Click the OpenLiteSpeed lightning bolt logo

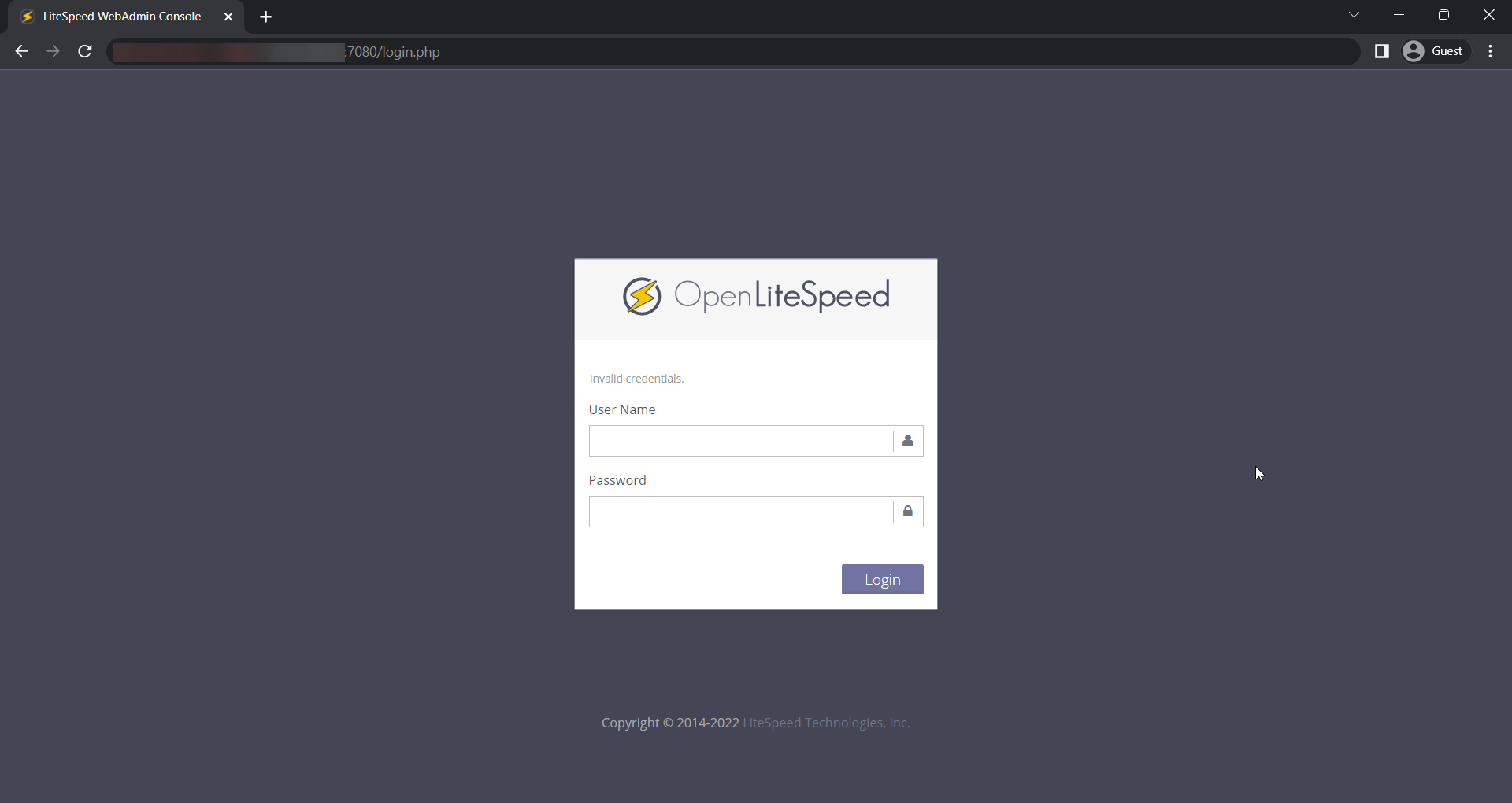click(642, 296)
